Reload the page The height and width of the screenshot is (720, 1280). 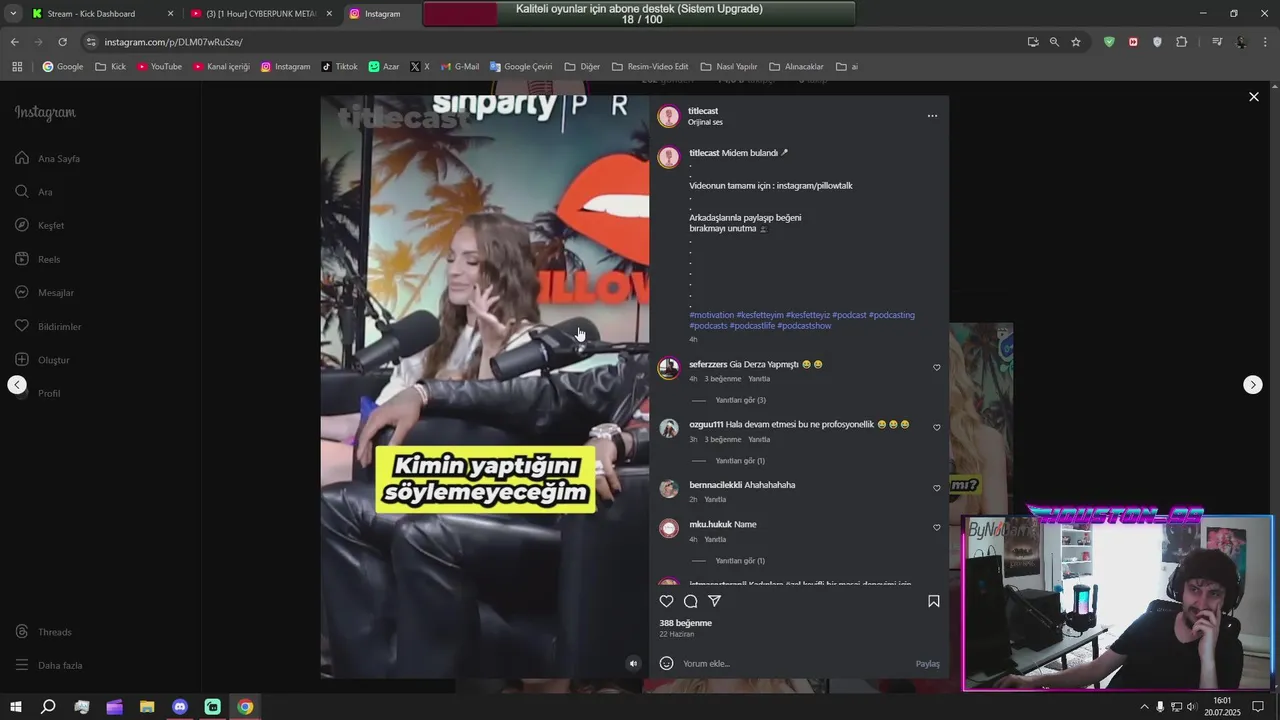tap(62, 42)
